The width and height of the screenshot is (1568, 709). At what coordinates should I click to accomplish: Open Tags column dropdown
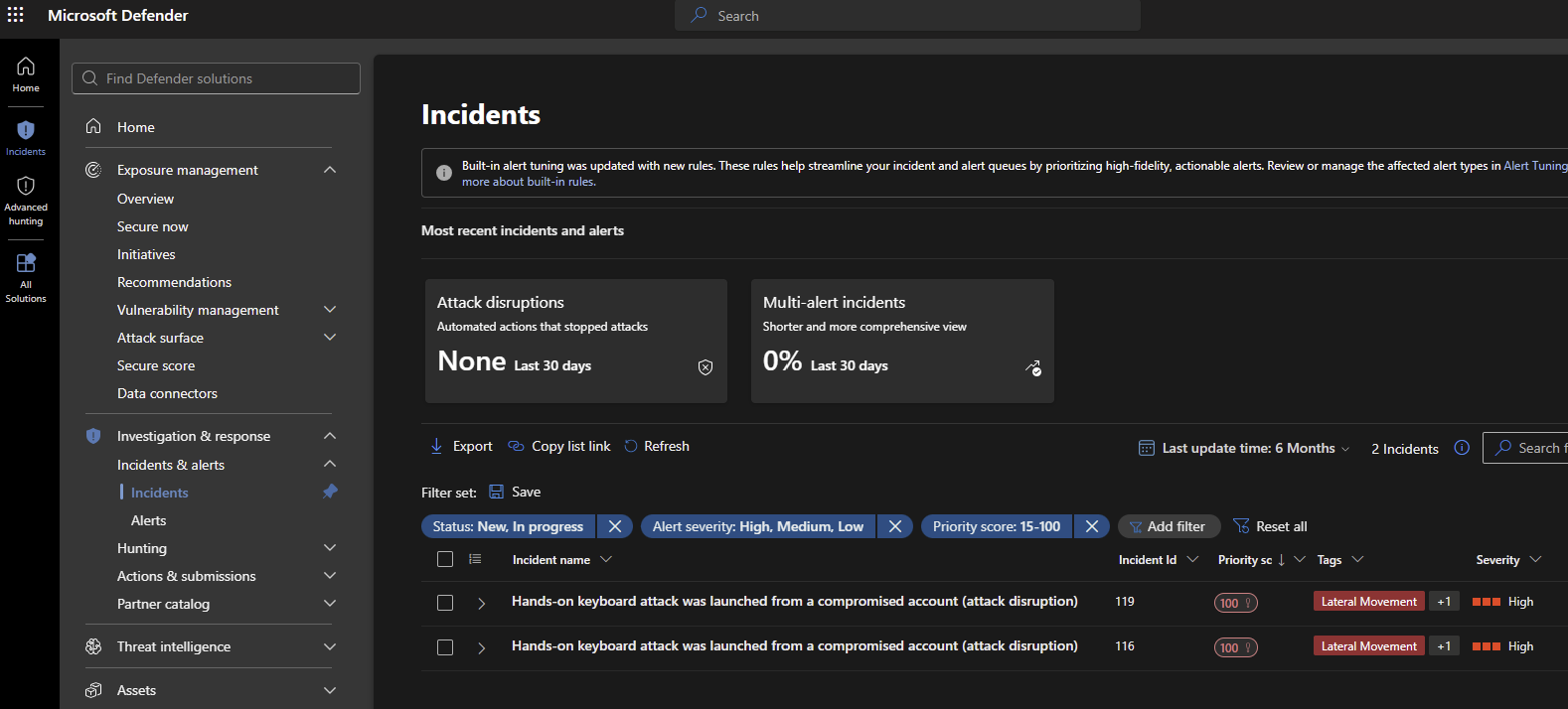pos(1357,559)
